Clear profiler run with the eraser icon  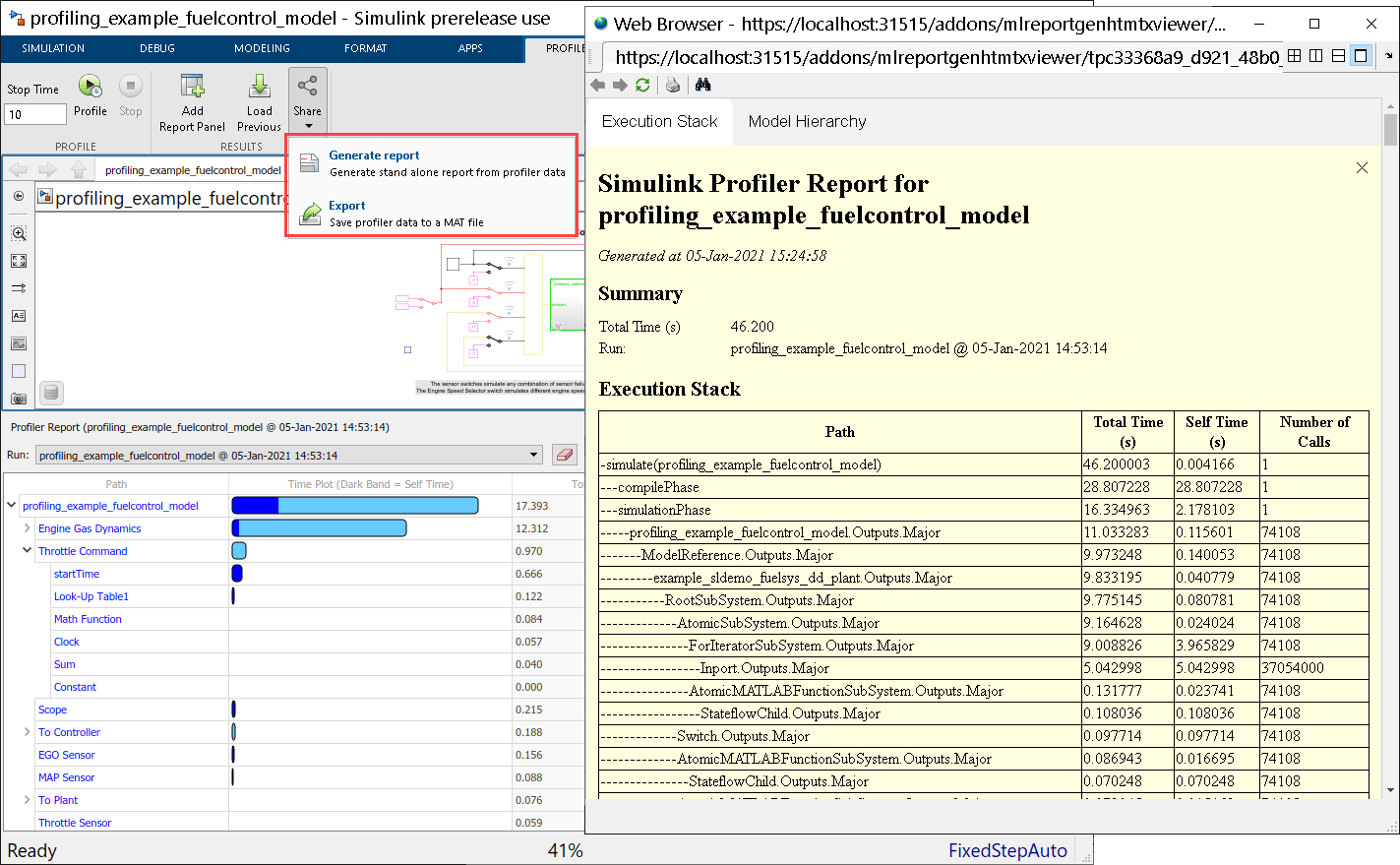(x=564, y=455)
